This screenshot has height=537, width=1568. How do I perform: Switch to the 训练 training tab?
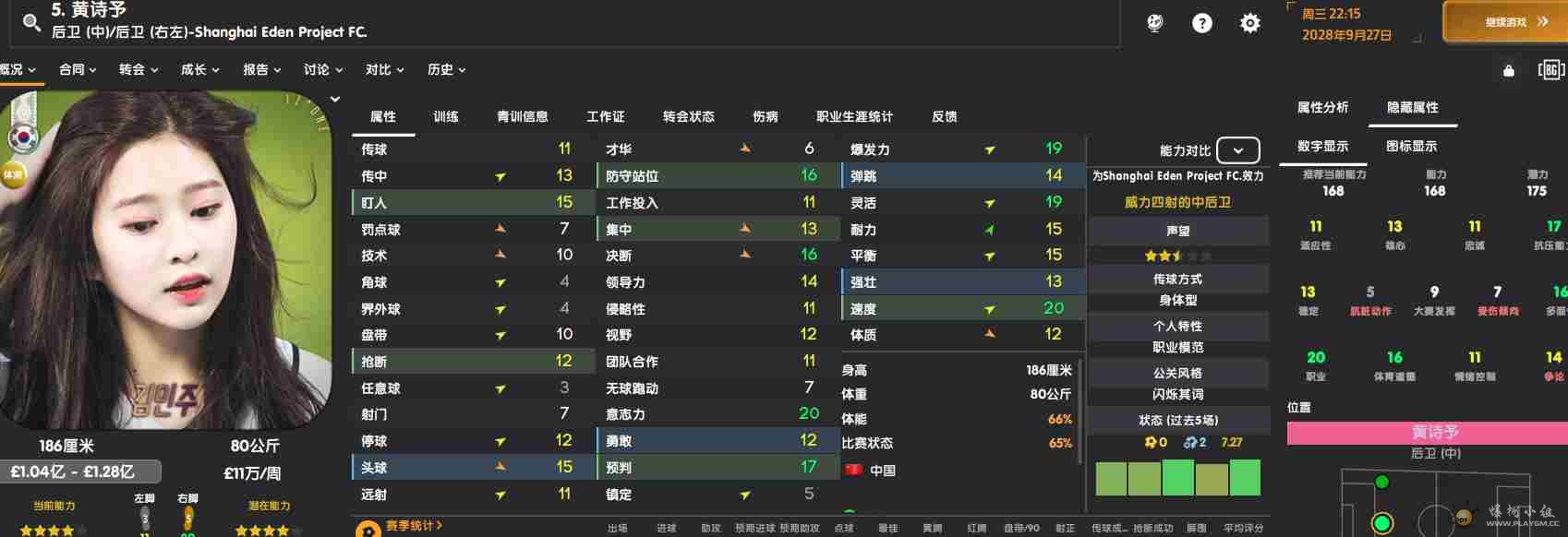pos(446,116)
